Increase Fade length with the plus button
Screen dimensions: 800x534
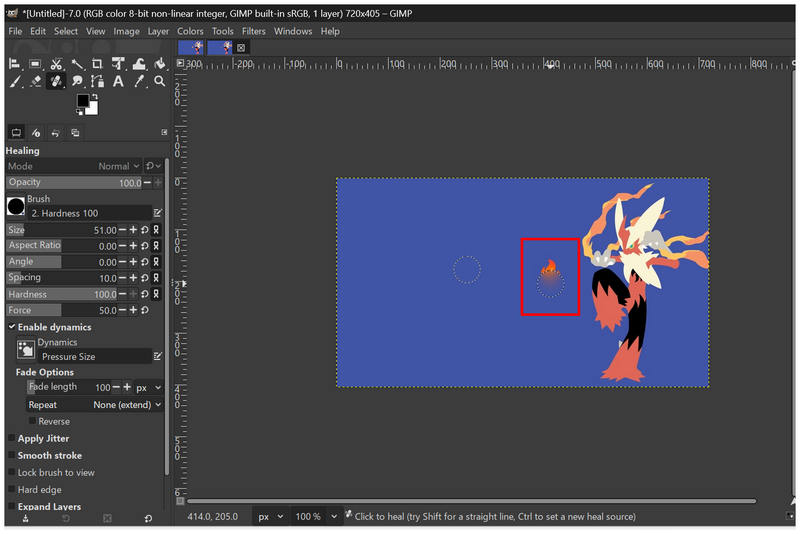click(127, 387)
